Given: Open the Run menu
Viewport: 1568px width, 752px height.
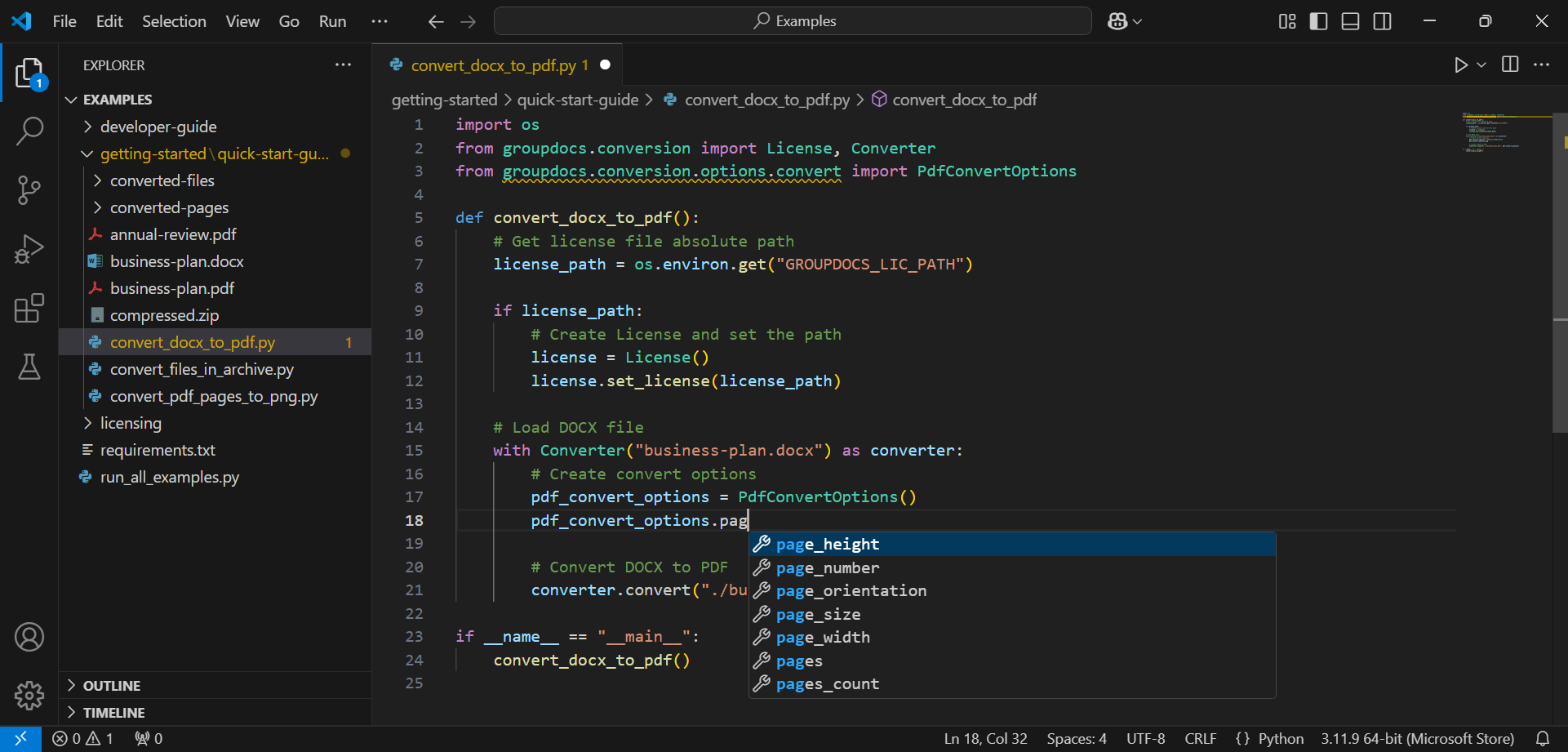Looking at the screenshot, I should pyautogui.click(x=332, y=21).
